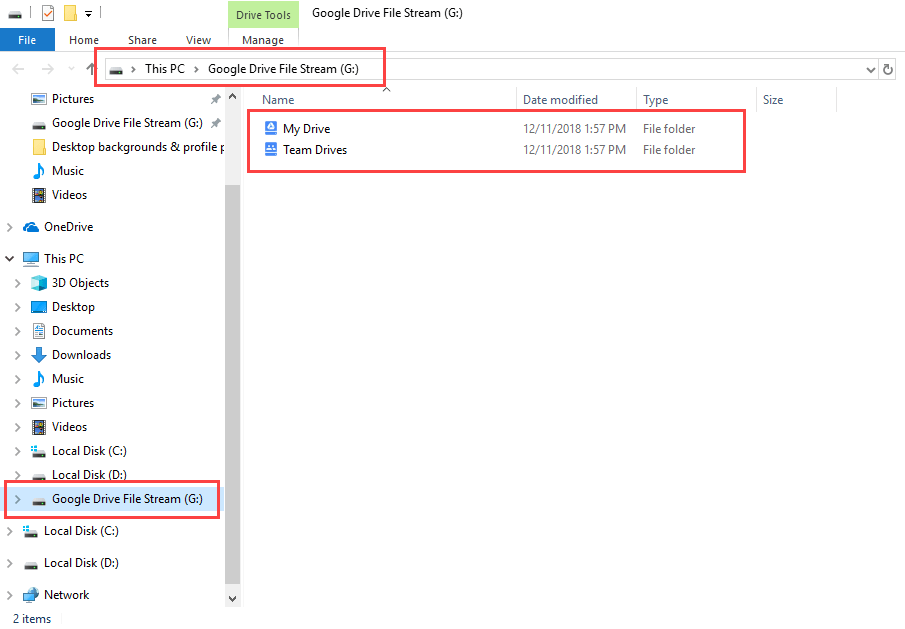Click pinned Google Drive File Stream drive icon
This screenshot has width=905, height=629.
point(39,124)
